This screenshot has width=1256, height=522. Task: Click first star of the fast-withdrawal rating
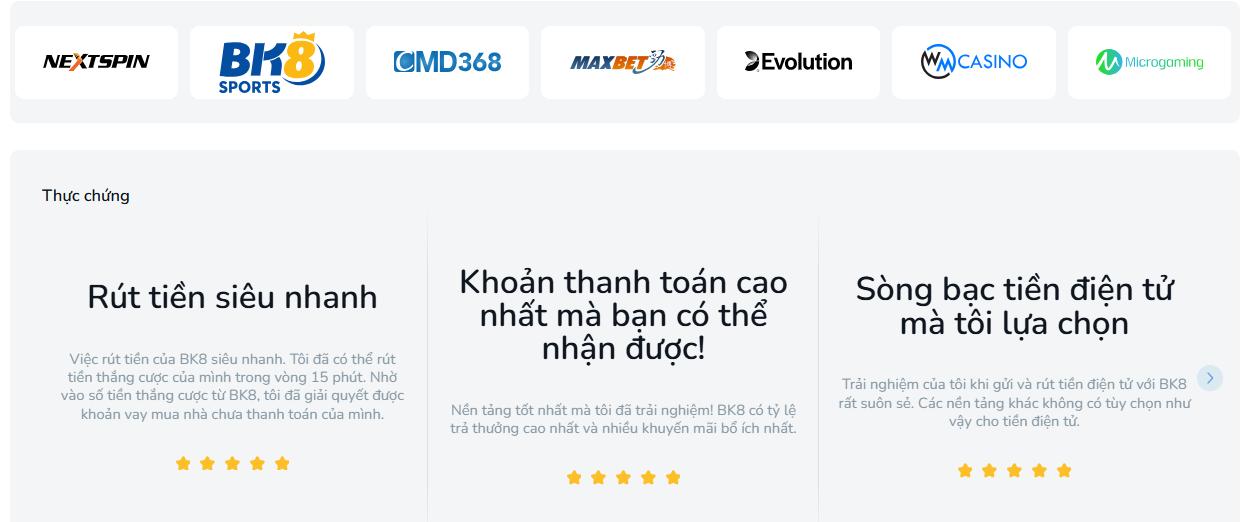[183, 464]
